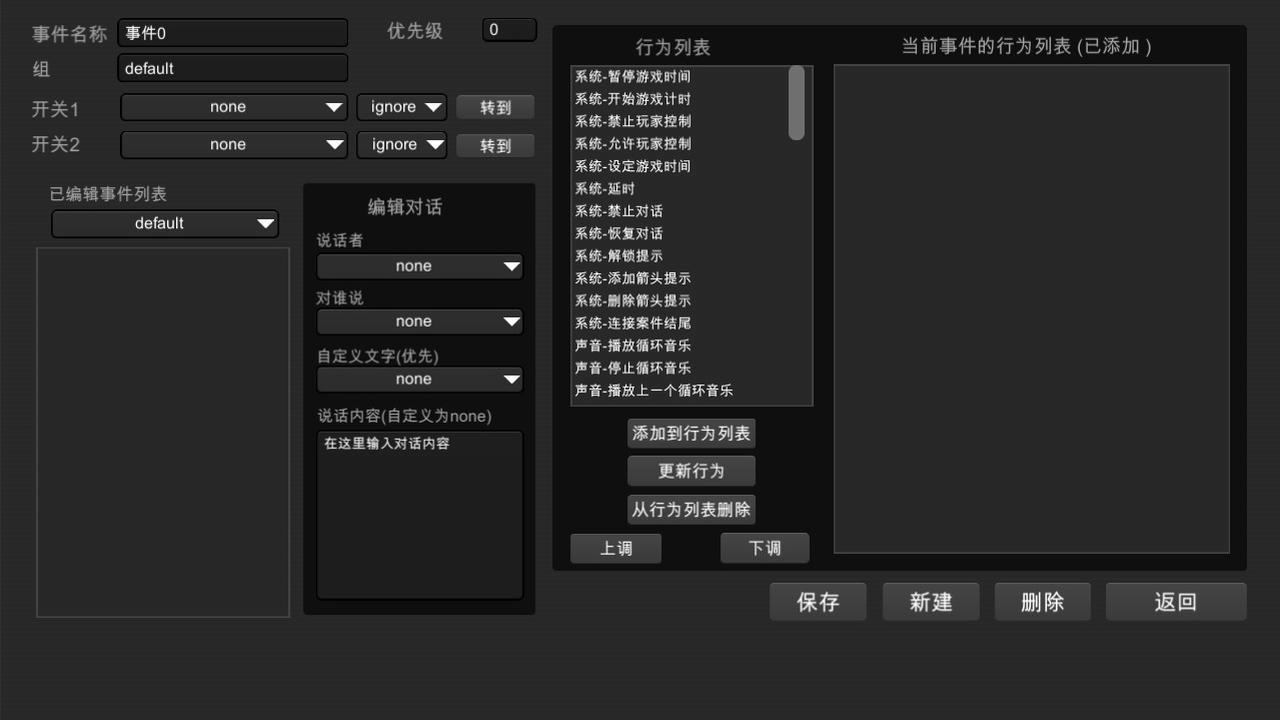Click the 转到 button for 开关2
Screen dimensions: 1280x720
pos(495,145)
